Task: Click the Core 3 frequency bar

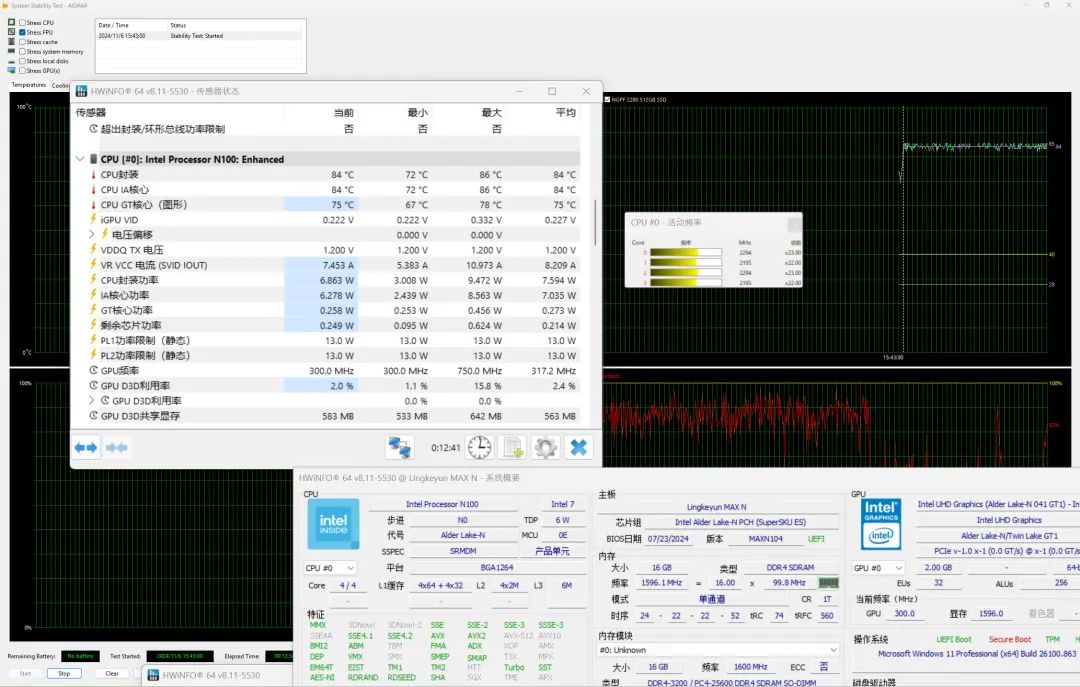Action: click(x=685, y=283)
